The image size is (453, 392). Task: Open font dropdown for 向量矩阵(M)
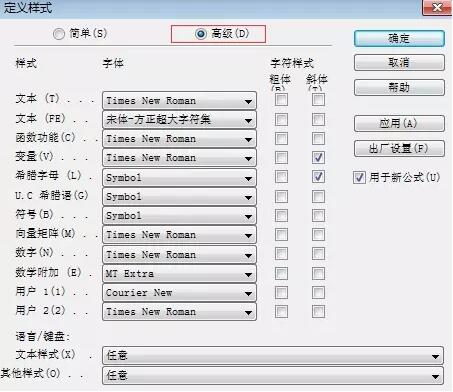tap(179, 235)
